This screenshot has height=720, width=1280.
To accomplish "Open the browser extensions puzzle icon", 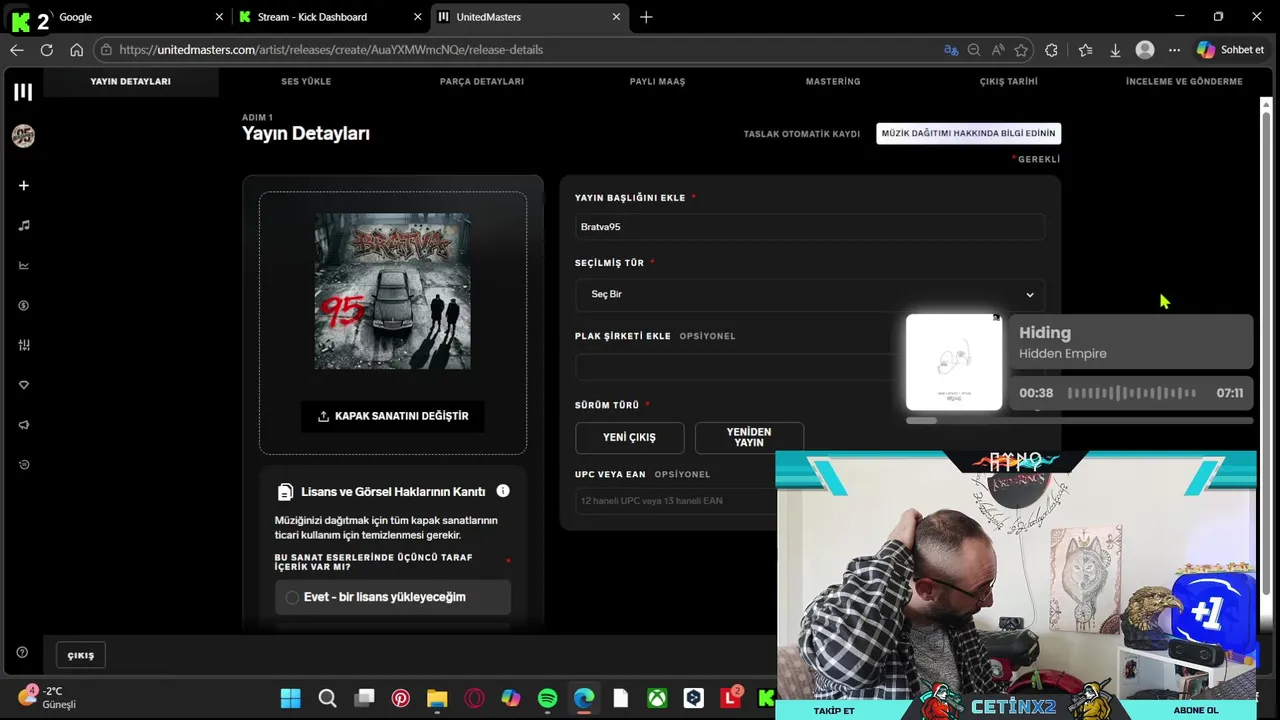I will (x=1051, y=50).
